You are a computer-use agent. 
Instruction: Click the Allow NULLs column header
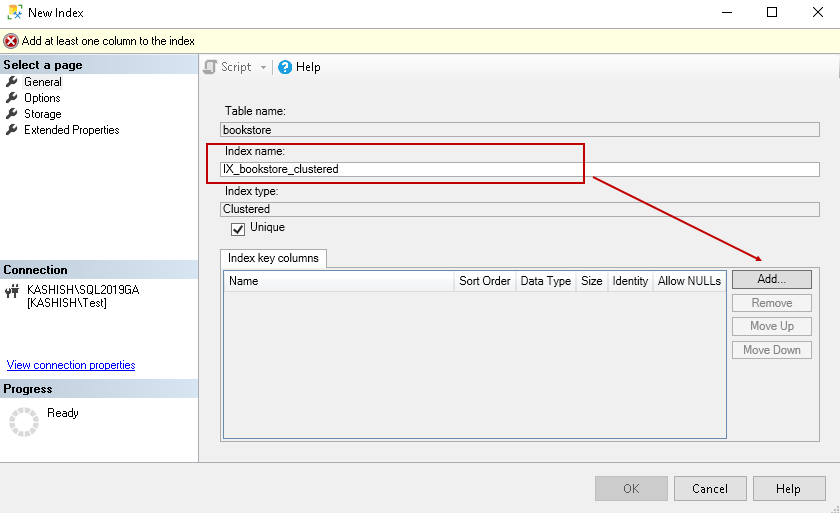[689, 281]
